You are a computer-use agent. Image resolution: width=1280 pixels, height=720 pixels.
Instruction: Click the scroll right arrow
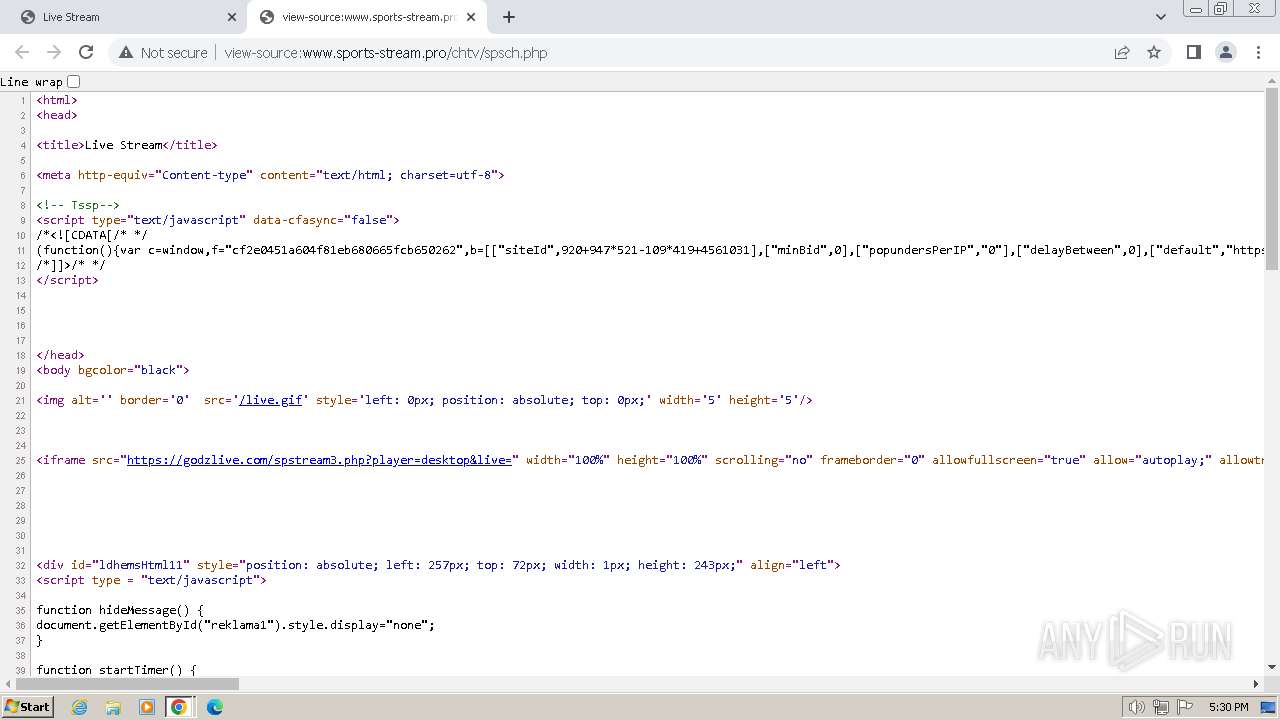coord(1257,684)
